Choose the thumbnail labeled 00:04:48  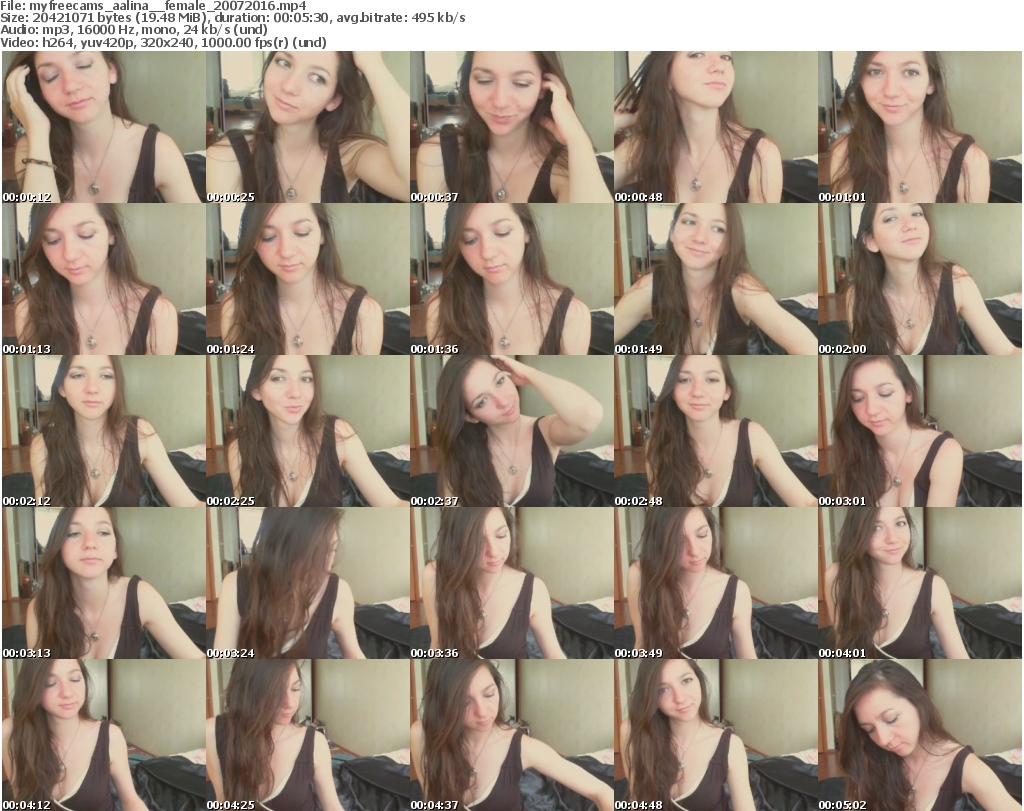[716, 735]
